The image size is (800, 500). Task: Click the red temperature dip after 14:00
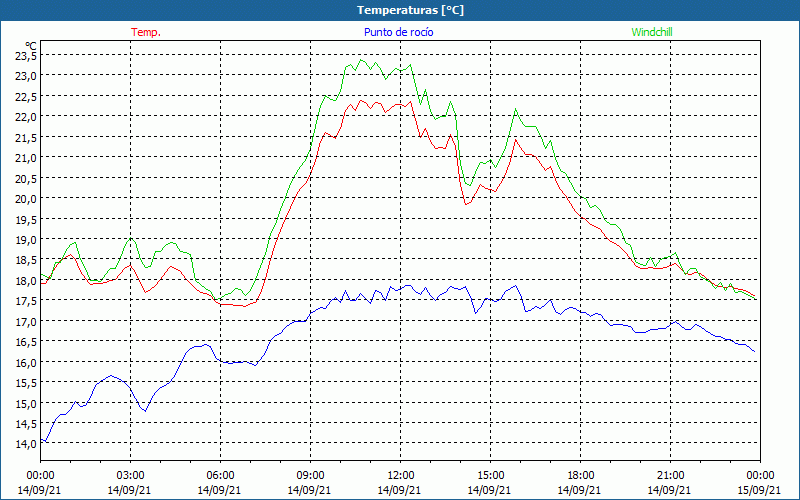(466, 204)
